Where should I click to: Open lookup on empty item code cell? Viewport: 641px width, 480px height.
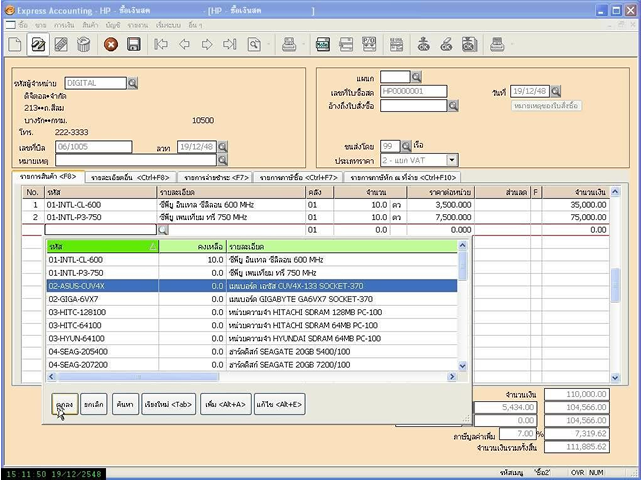tap(163, 230)
